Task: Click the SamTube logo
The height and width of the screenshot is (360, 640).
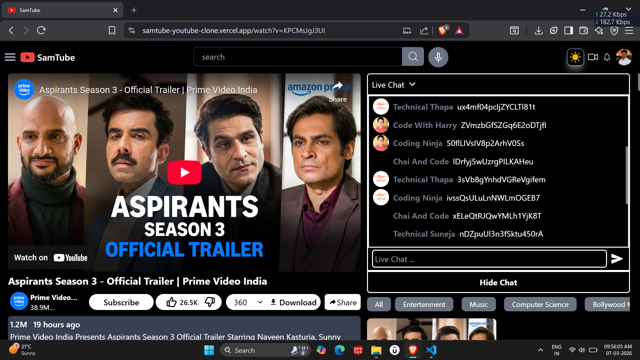Action: [48, 57]
